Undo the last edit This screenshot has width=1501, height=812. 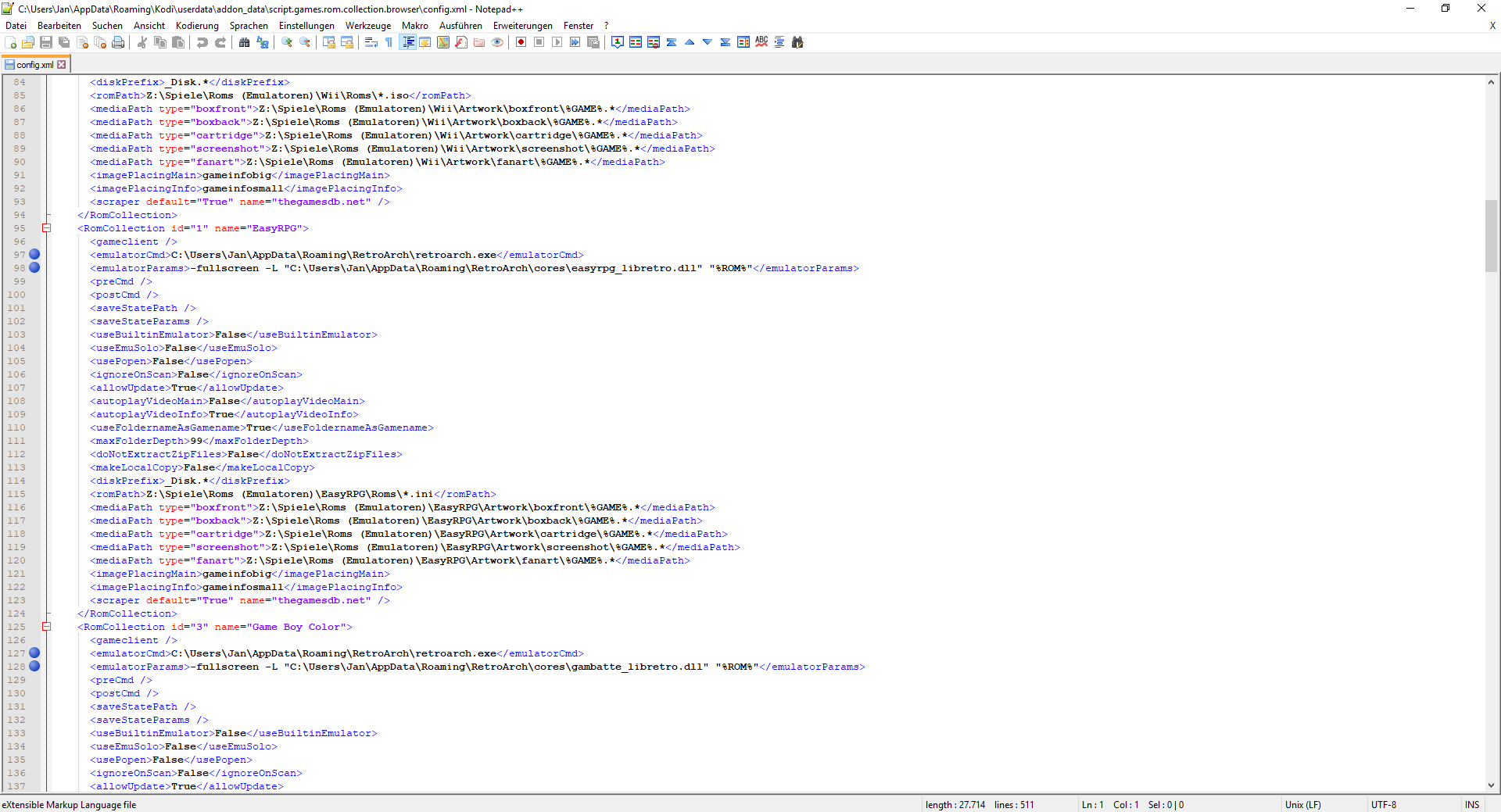(x=202, y=42)
